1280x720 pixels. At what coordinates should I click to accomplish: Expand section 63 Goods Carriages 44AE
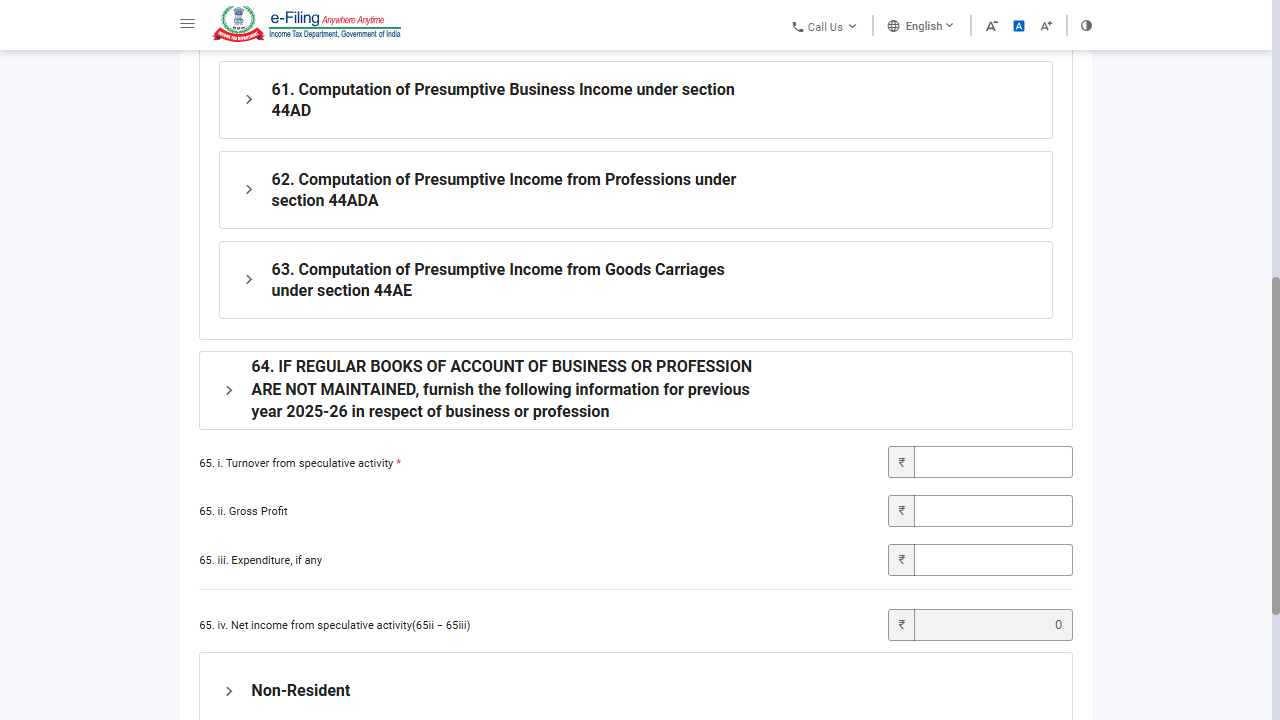click(636, 280)
